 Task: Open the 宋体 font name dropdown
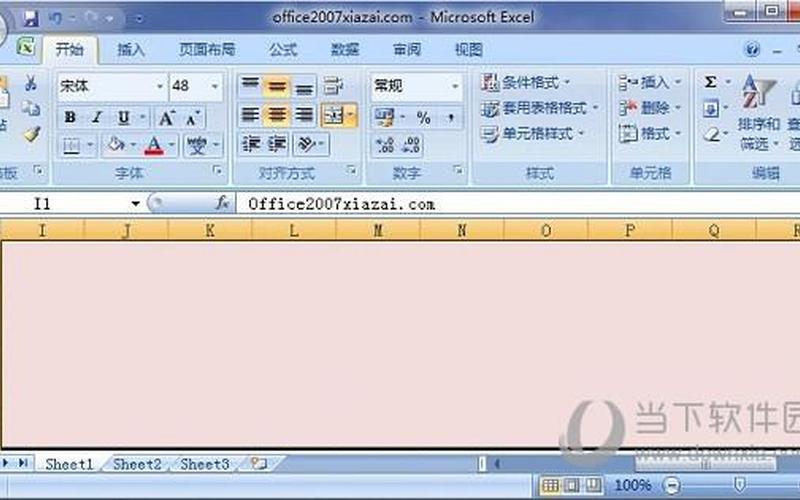160,86
